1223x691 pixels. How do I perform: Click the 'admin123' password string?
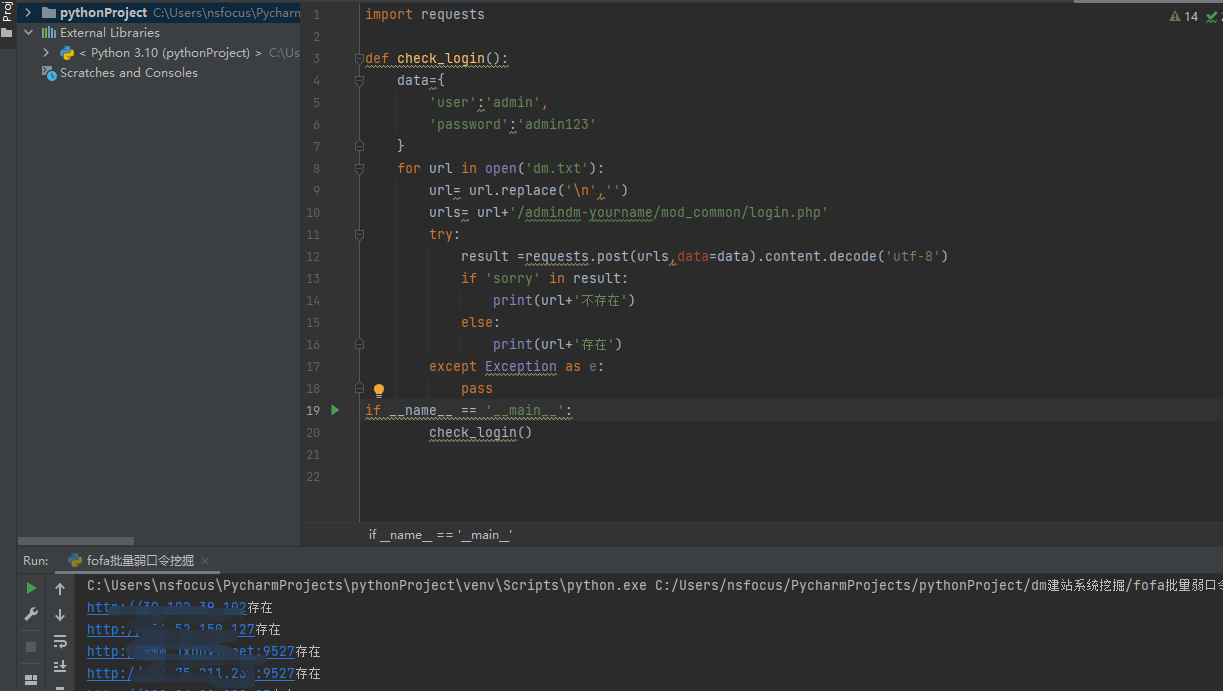[557, 125]
